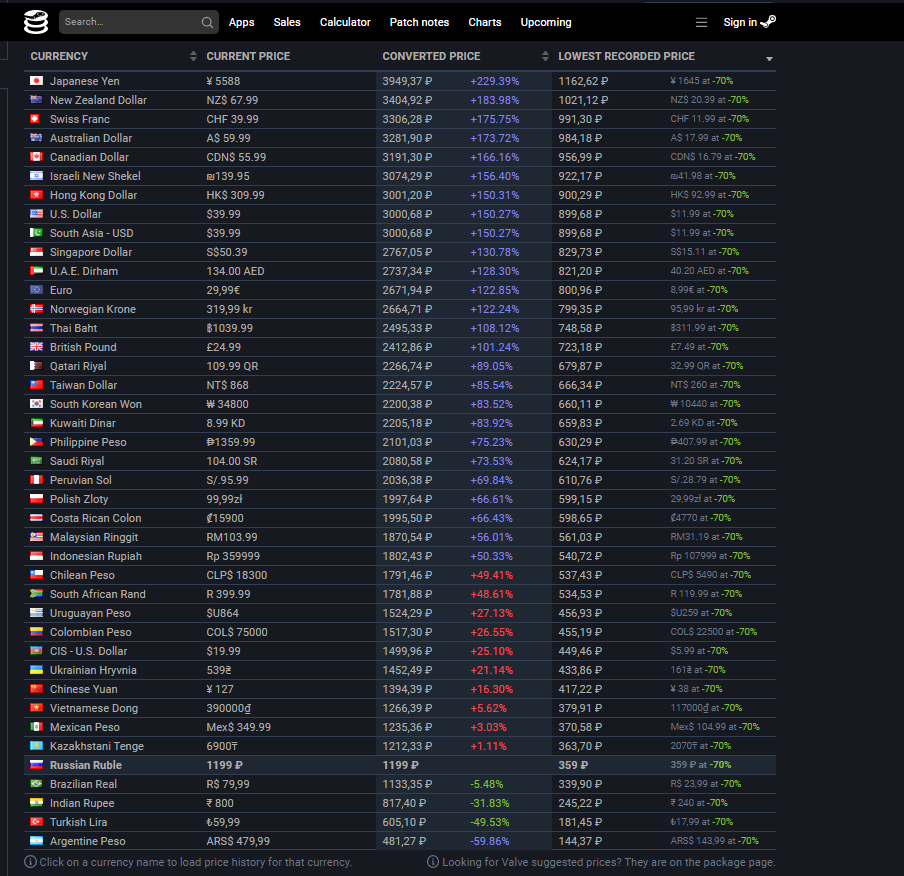Click the Ukrainian flag icon

(36, 670)
